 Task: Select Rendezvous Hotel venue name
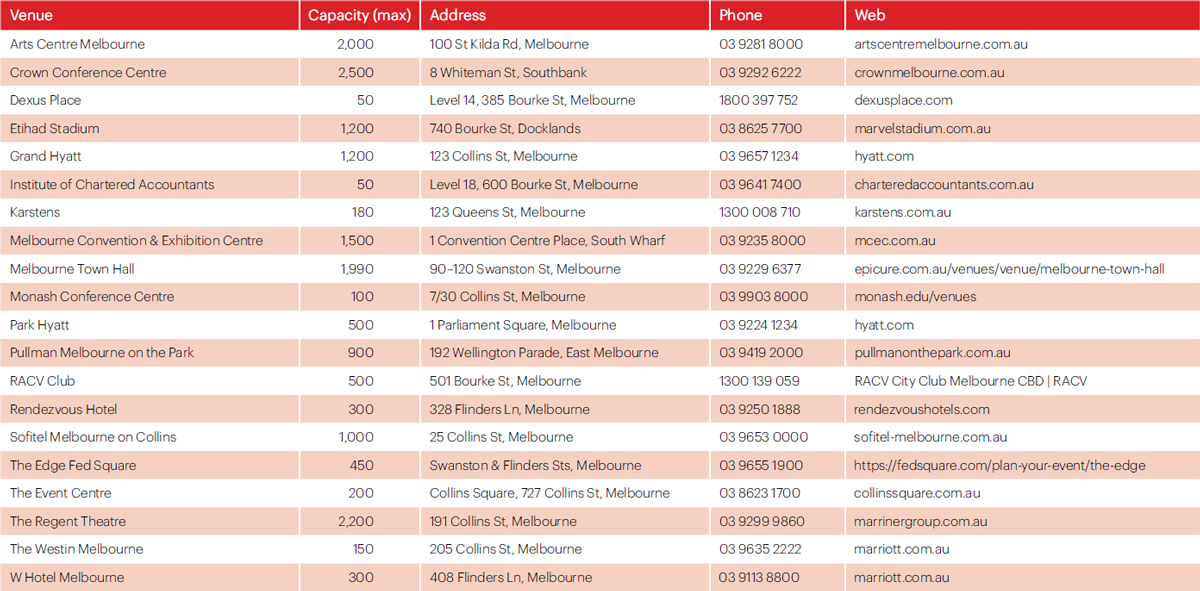tap(64, 409)
